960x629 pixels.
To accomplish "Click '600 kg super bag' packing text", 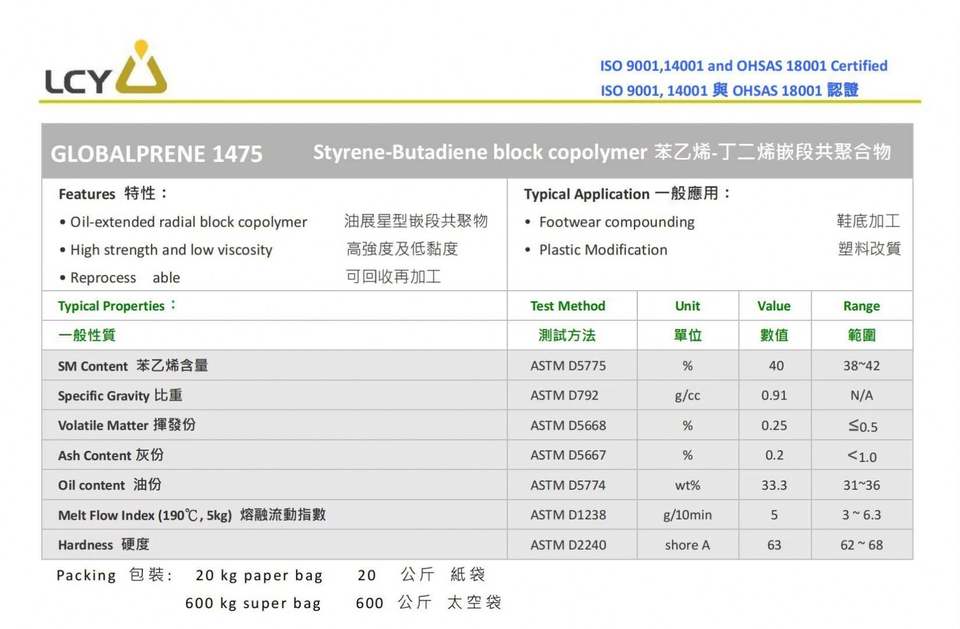I will click(253, 603).
